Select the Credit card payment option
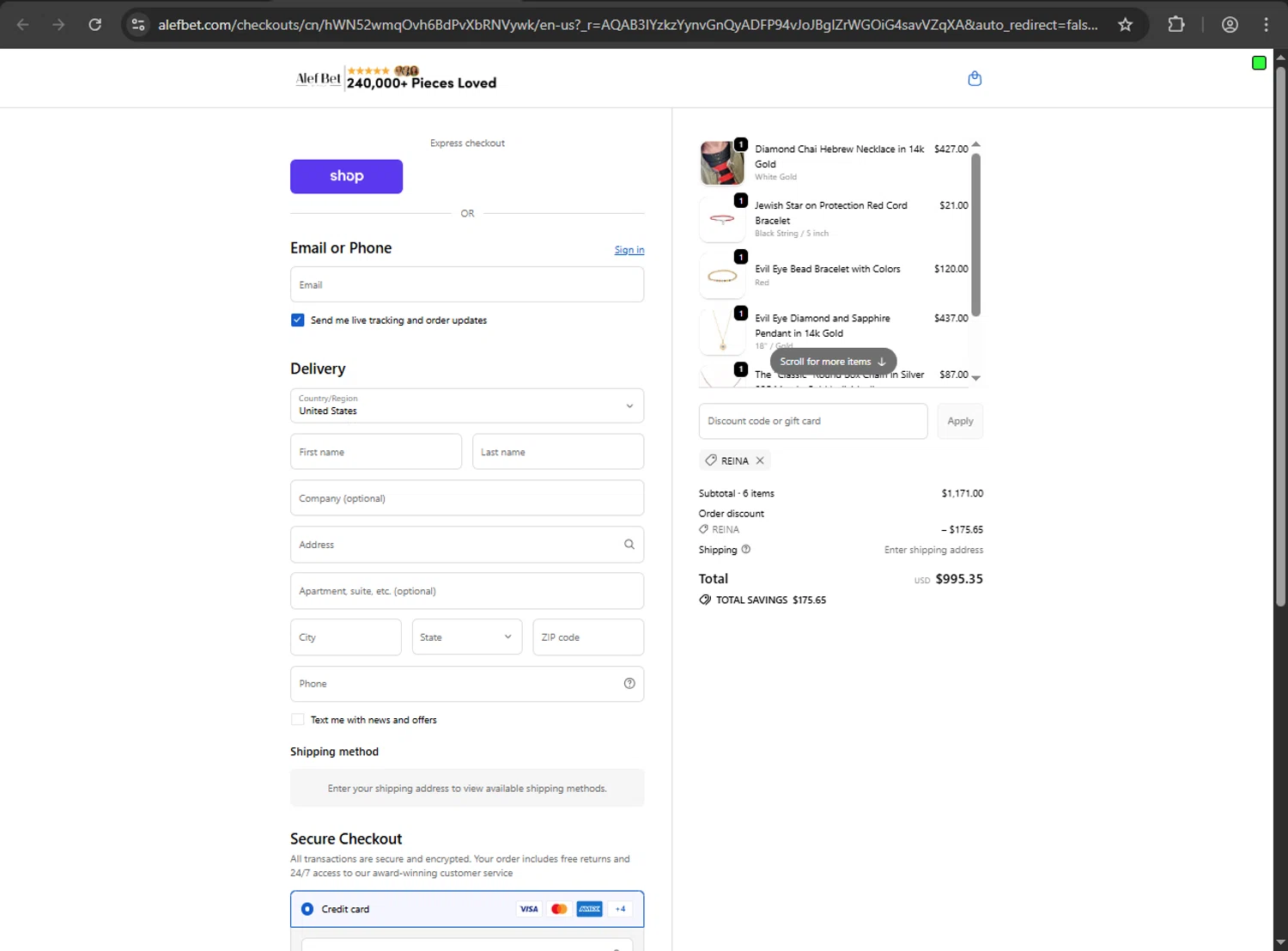This screenshot has height=951, width=1288. [x=307, y=909]
